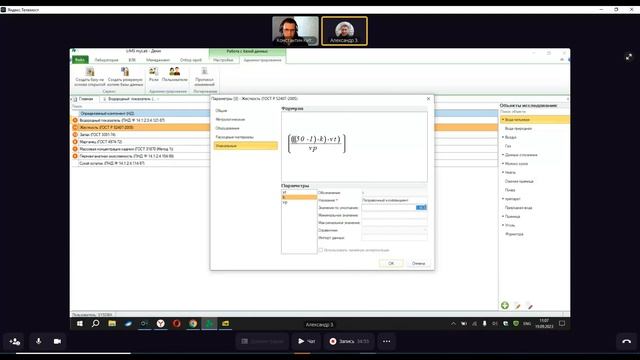Open the Yandex browser icon in taskbar
This screenshot has height=360, width=640.
click(160, 324)
